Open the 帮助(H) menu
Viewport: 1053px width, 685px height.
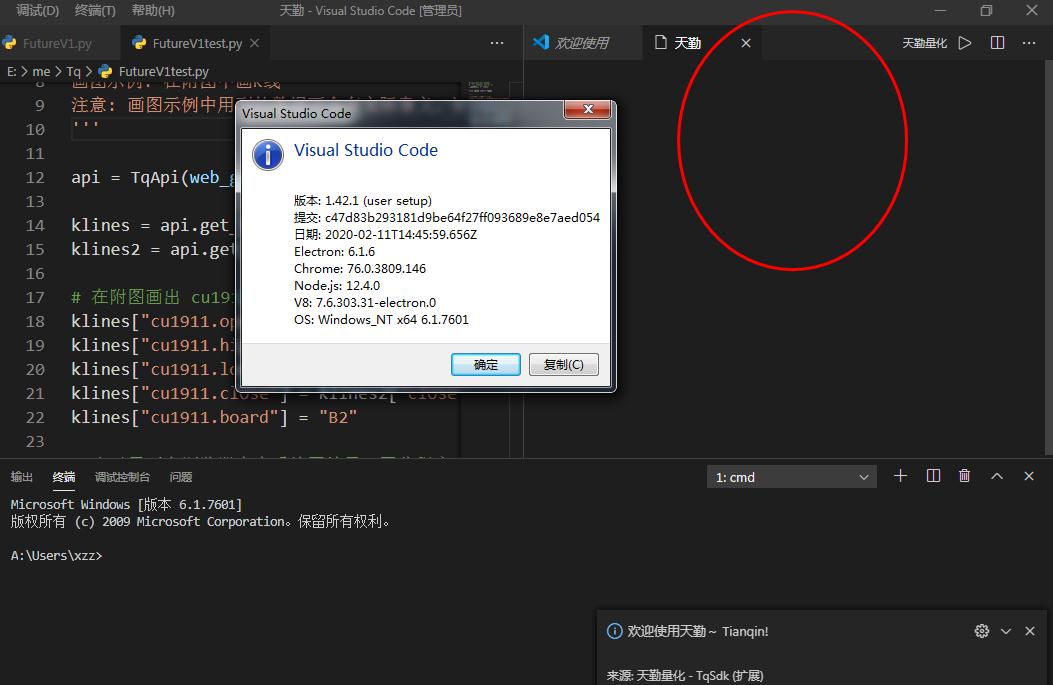click(153, 10)
